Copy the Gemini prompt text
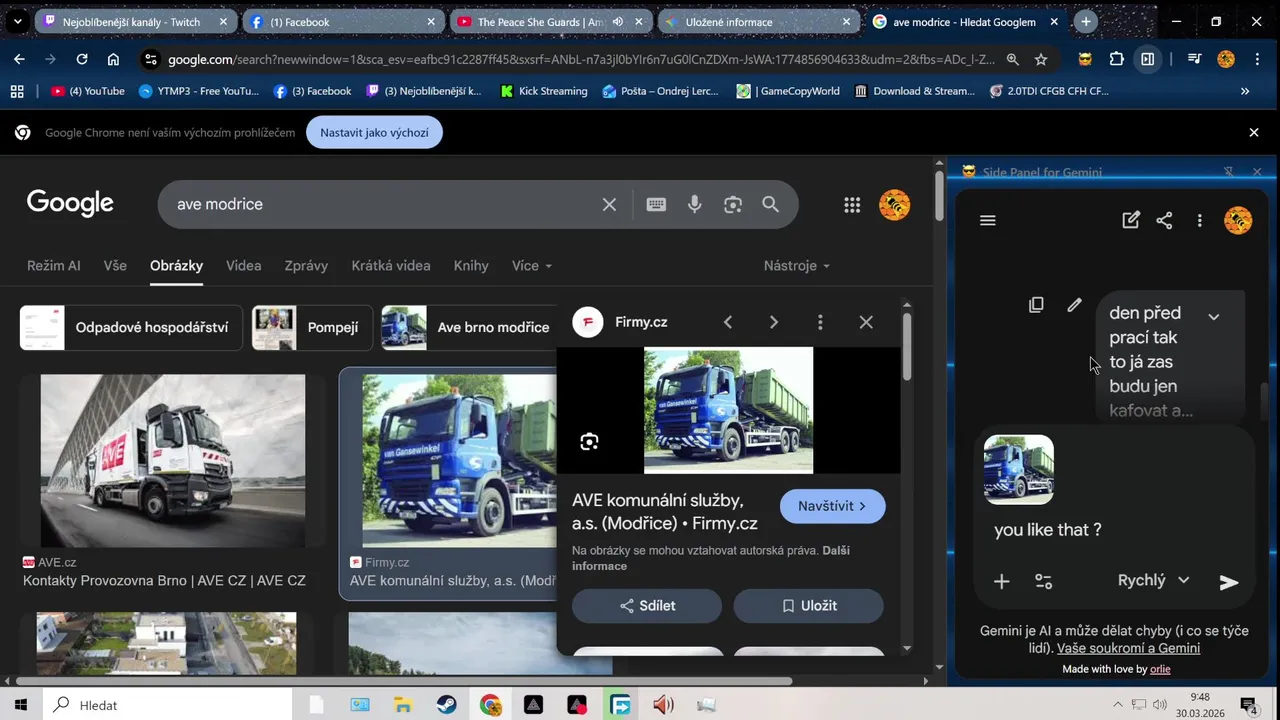The width and height of the screenshot is (1280, 720). 1036,305
